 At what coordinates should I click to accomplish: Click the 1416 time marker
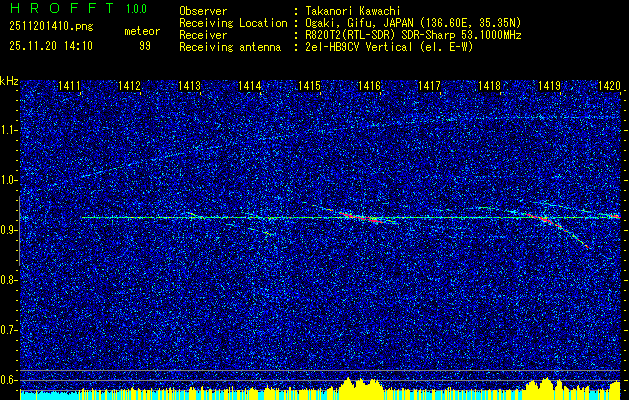click(x=369, y=85)
